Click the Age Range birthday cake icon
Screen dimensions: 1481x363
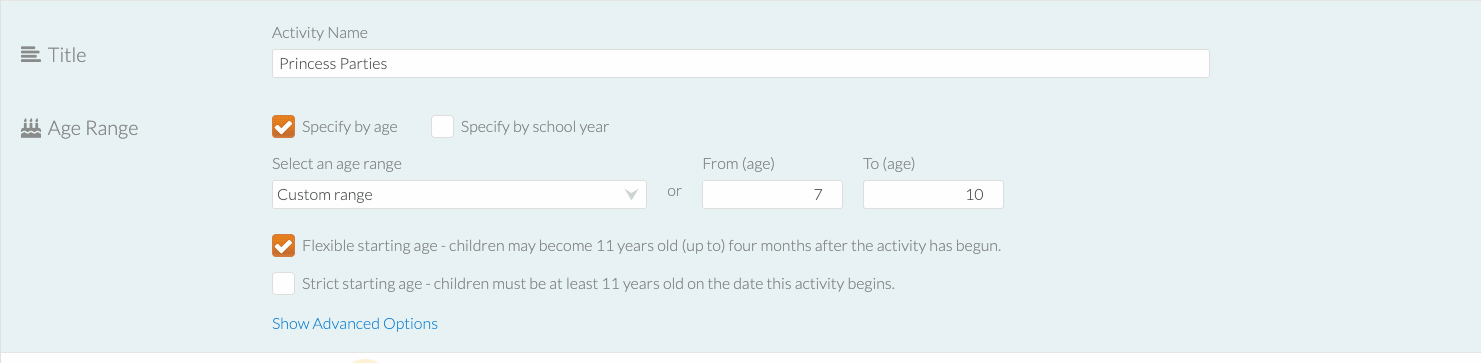(x=30, y=127)
